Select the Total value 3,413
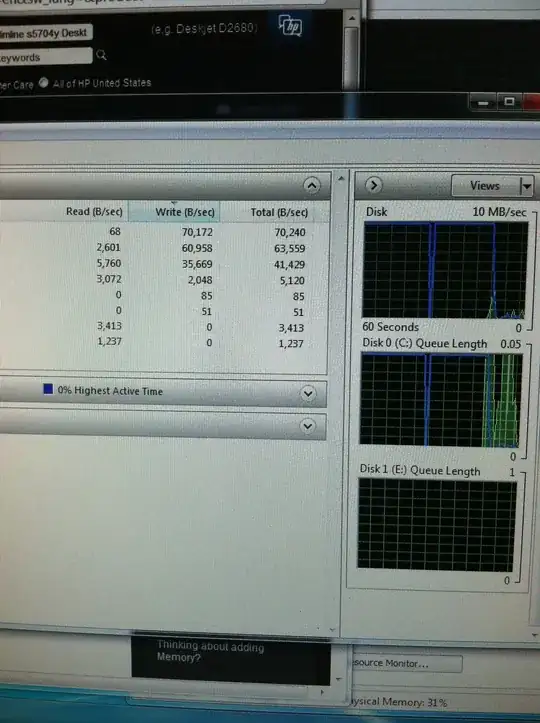The height and width of the screenshot is (723, 540). [291, 328]
